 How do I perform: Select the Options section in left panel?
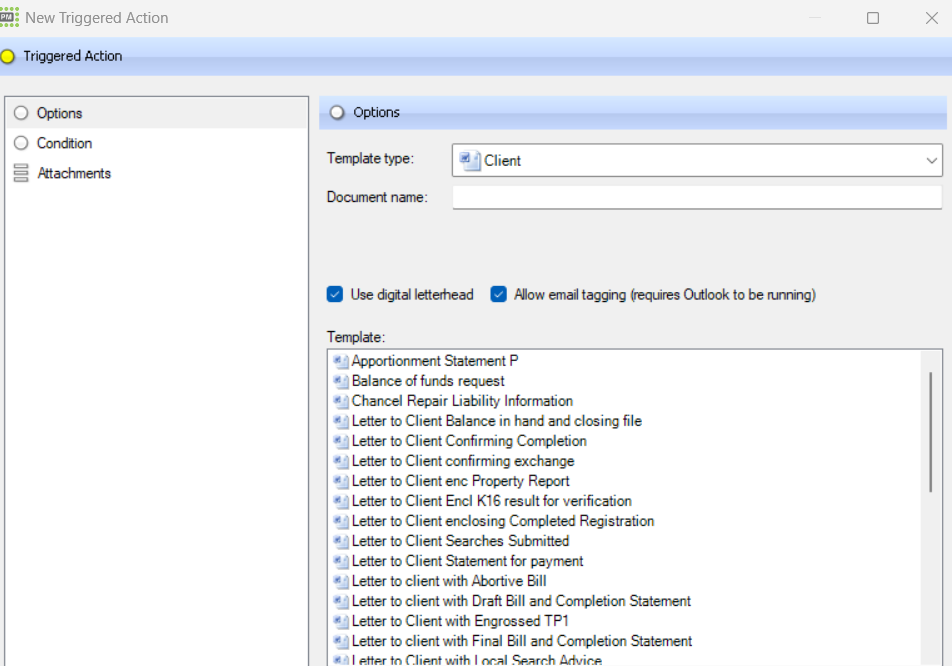[59, 114]
